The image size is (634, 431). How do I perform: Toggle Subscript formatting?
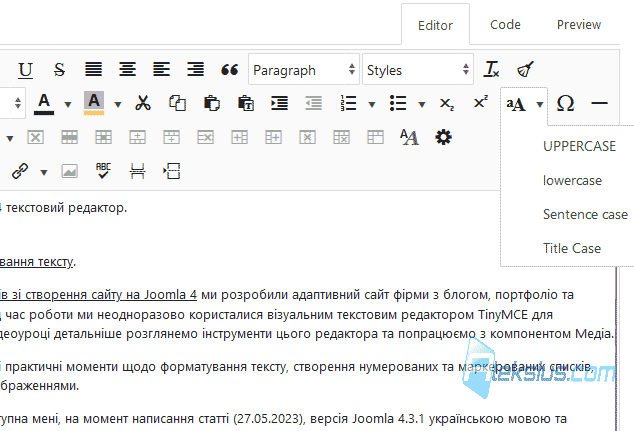447,104
